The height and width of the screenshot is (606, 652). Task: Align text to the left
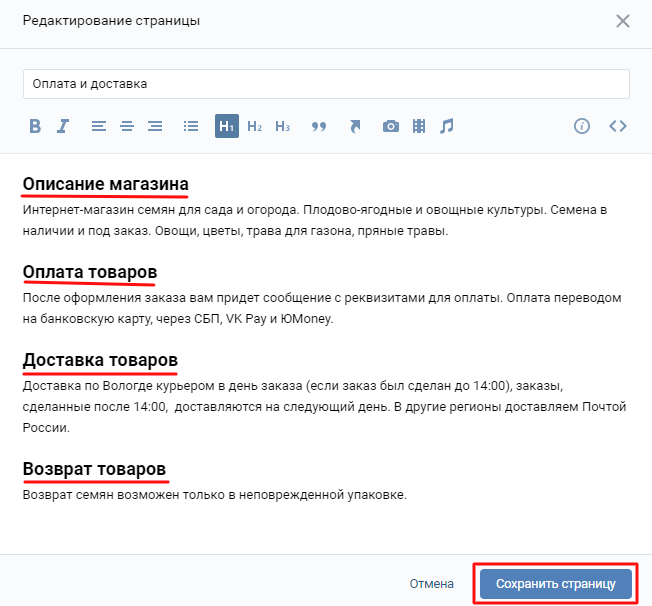[98, 126]
